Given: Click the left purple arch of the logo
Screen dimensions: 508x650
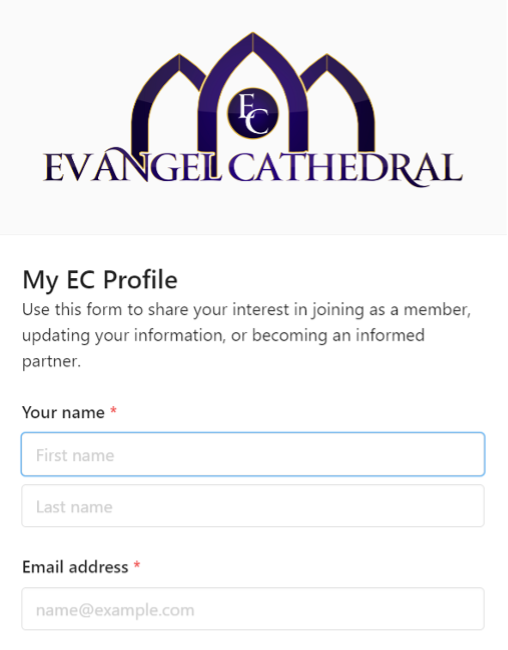Looking at the screenshot, I should (x=166, y=104).
